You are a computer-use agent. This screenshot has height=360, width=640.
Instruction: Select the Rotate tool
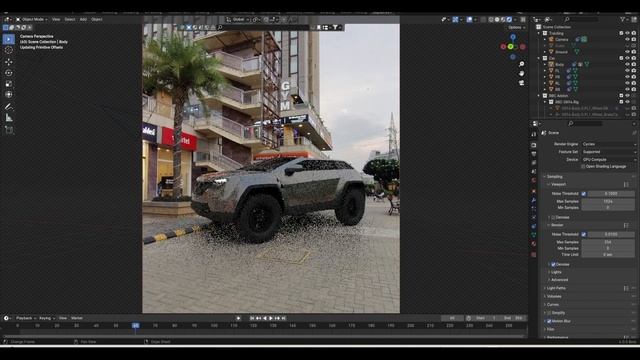point(9,73)
